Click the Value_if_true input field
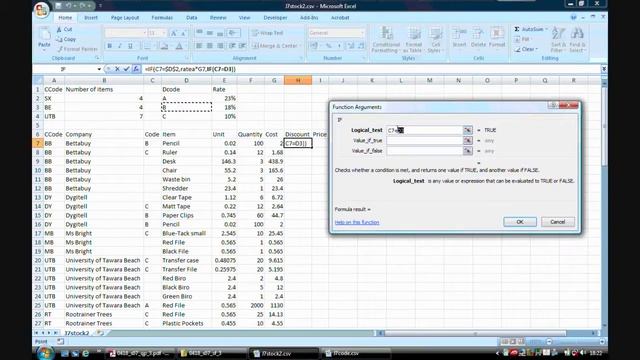Viewport: 640px width, 360px height. 424,140
